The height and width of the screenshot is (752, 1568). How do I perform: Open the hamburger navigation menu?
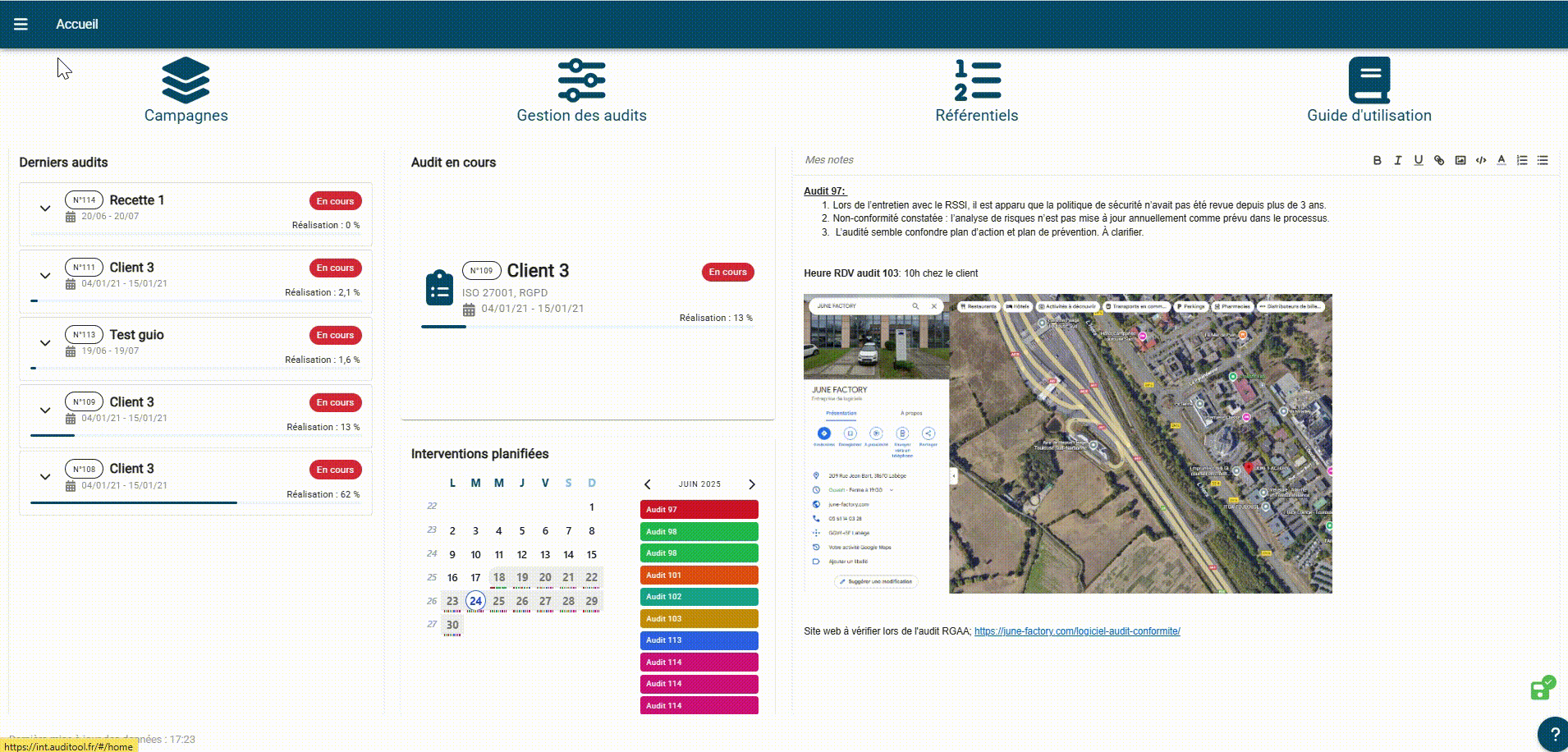(x=21, y=25)
